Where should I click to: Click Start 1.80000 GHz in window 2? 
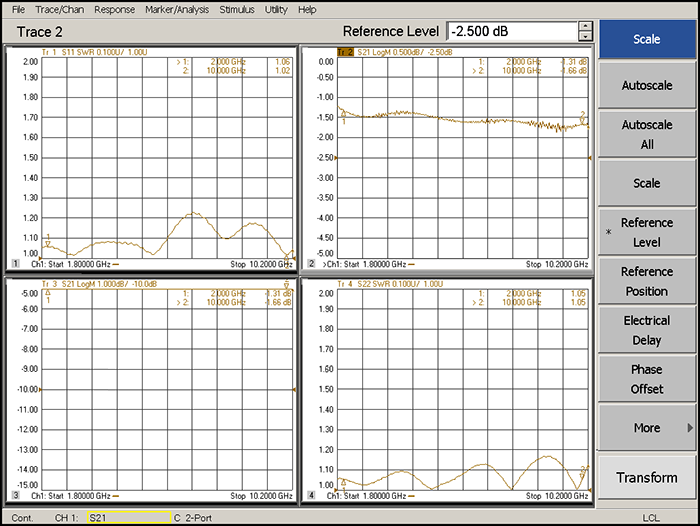coord(375,264)
